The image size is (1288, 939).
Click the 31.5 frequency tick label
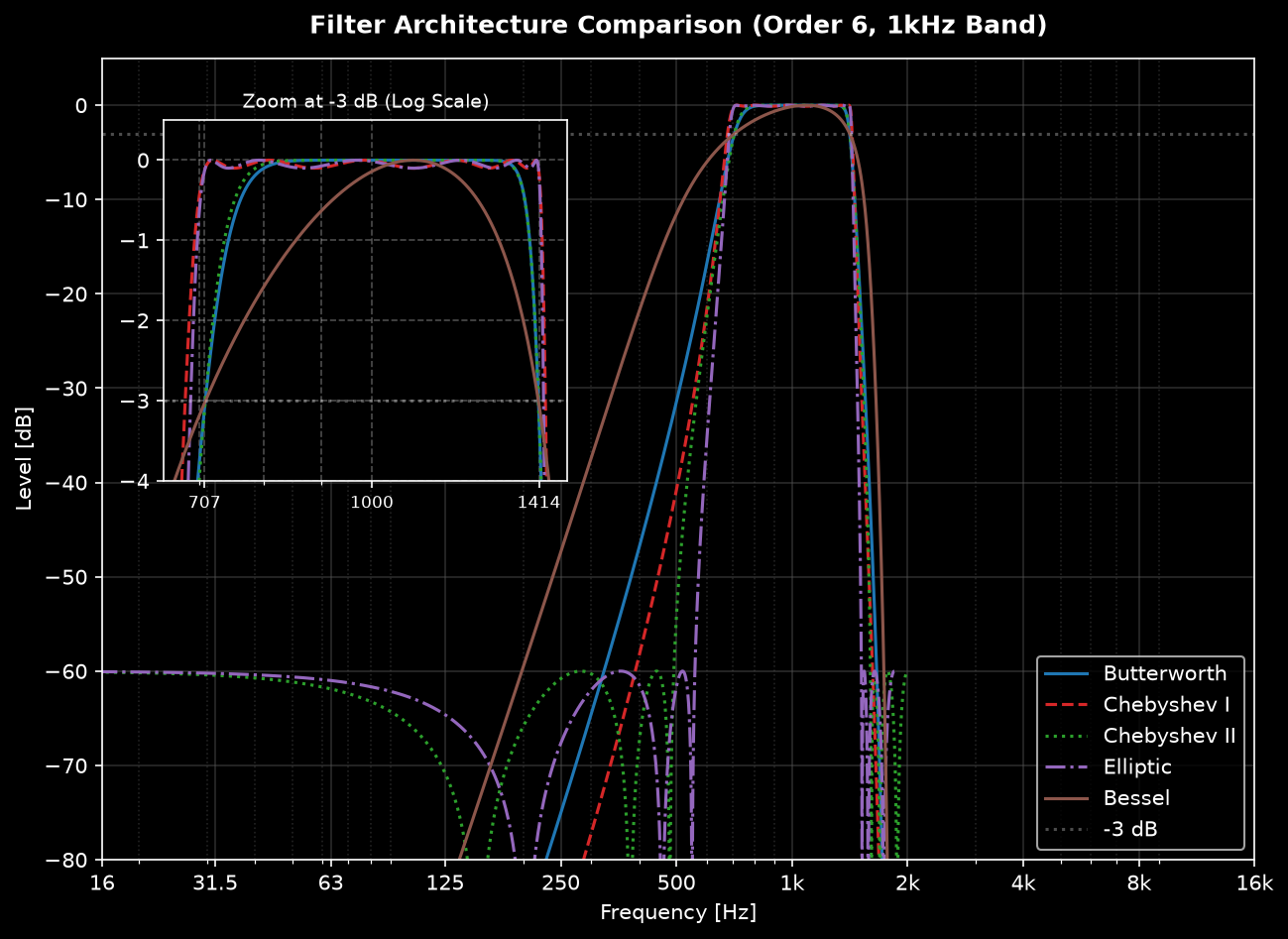pyautogui.click(x=215, y=884)
